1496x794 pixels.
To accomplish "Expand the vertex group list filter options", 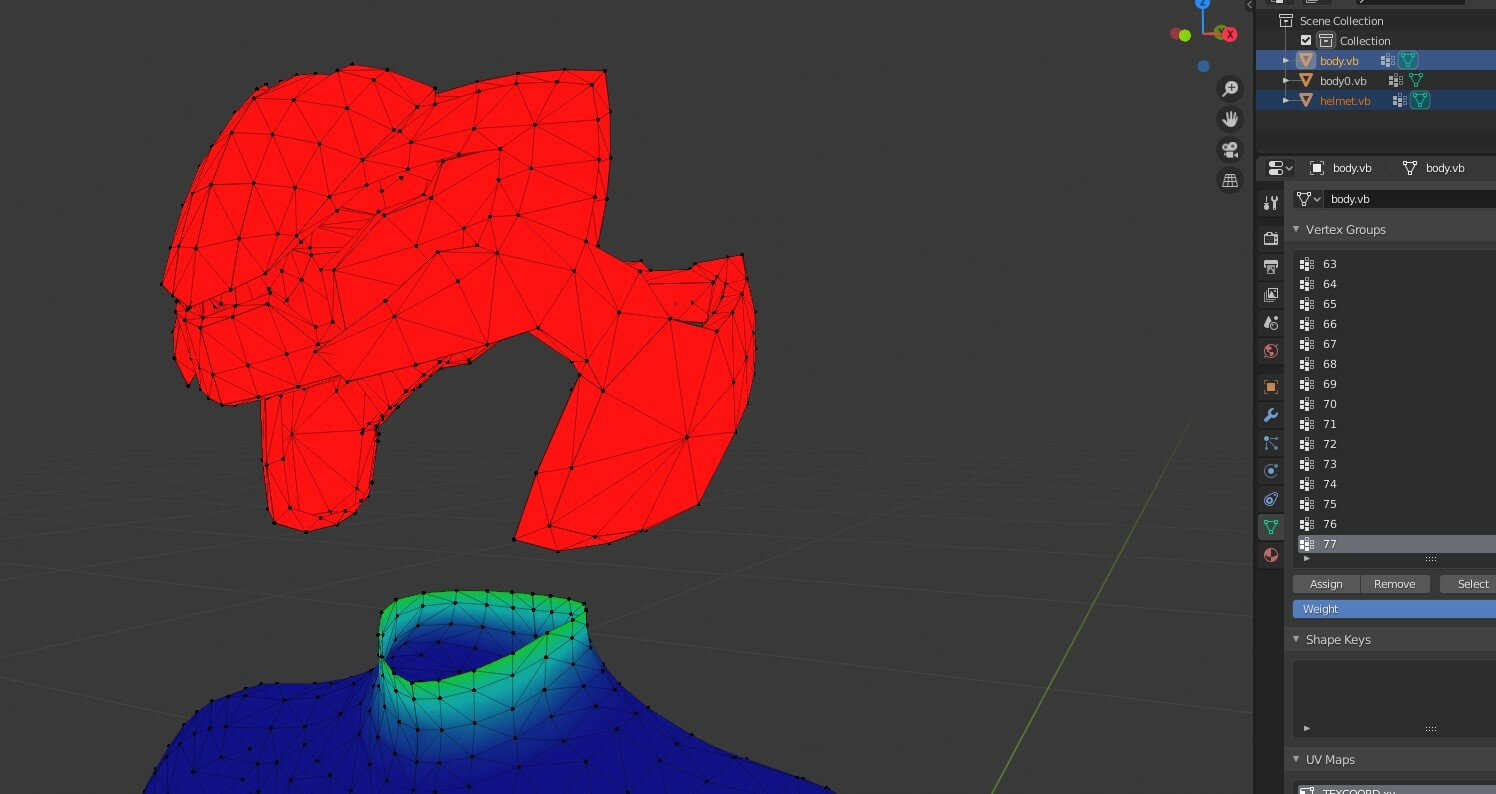I will tap(1306, 558).
